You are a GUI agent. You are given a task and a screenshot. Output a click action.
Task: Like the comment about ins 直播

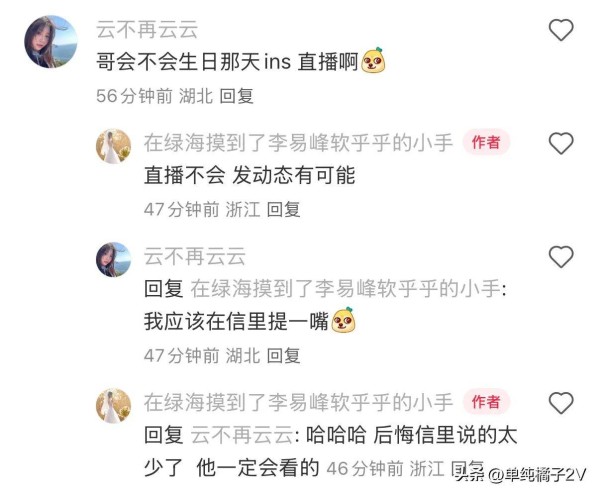561,30
